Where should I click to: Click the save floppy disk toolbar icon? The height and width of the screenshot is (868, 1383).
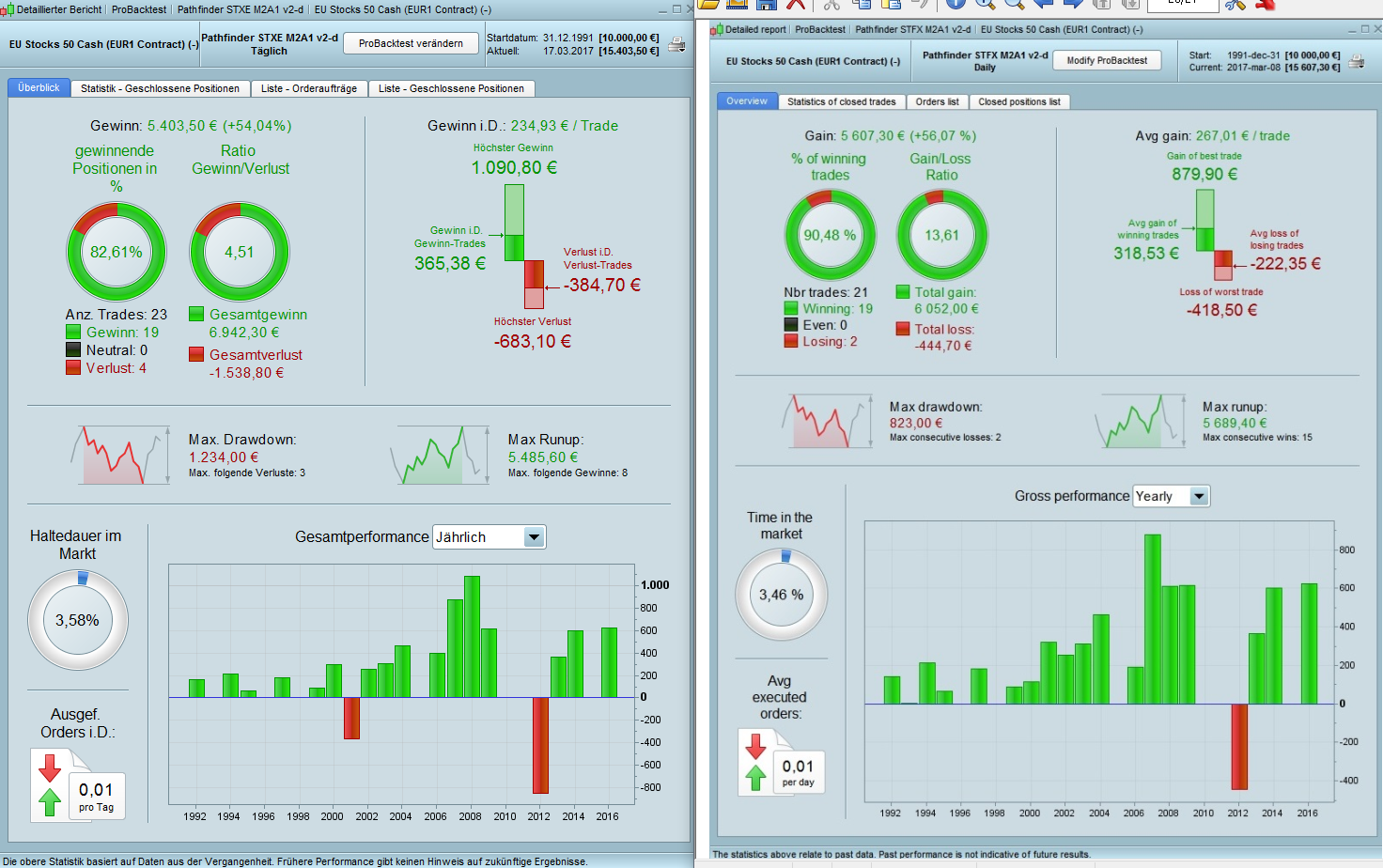point(766,4)
